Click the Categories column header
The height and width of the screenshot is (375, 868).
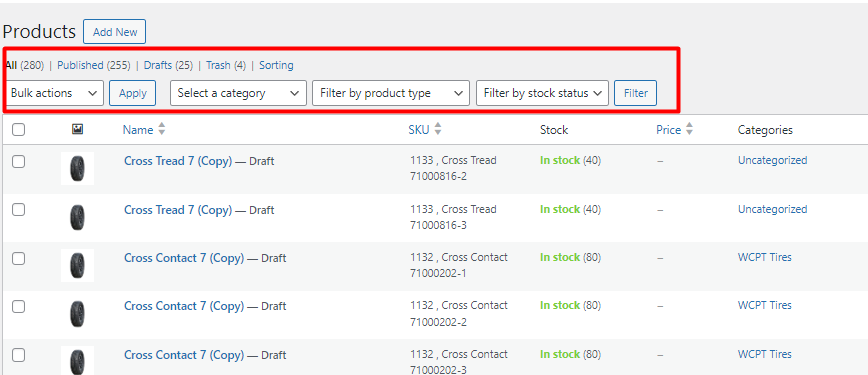(x=765, y=130)
